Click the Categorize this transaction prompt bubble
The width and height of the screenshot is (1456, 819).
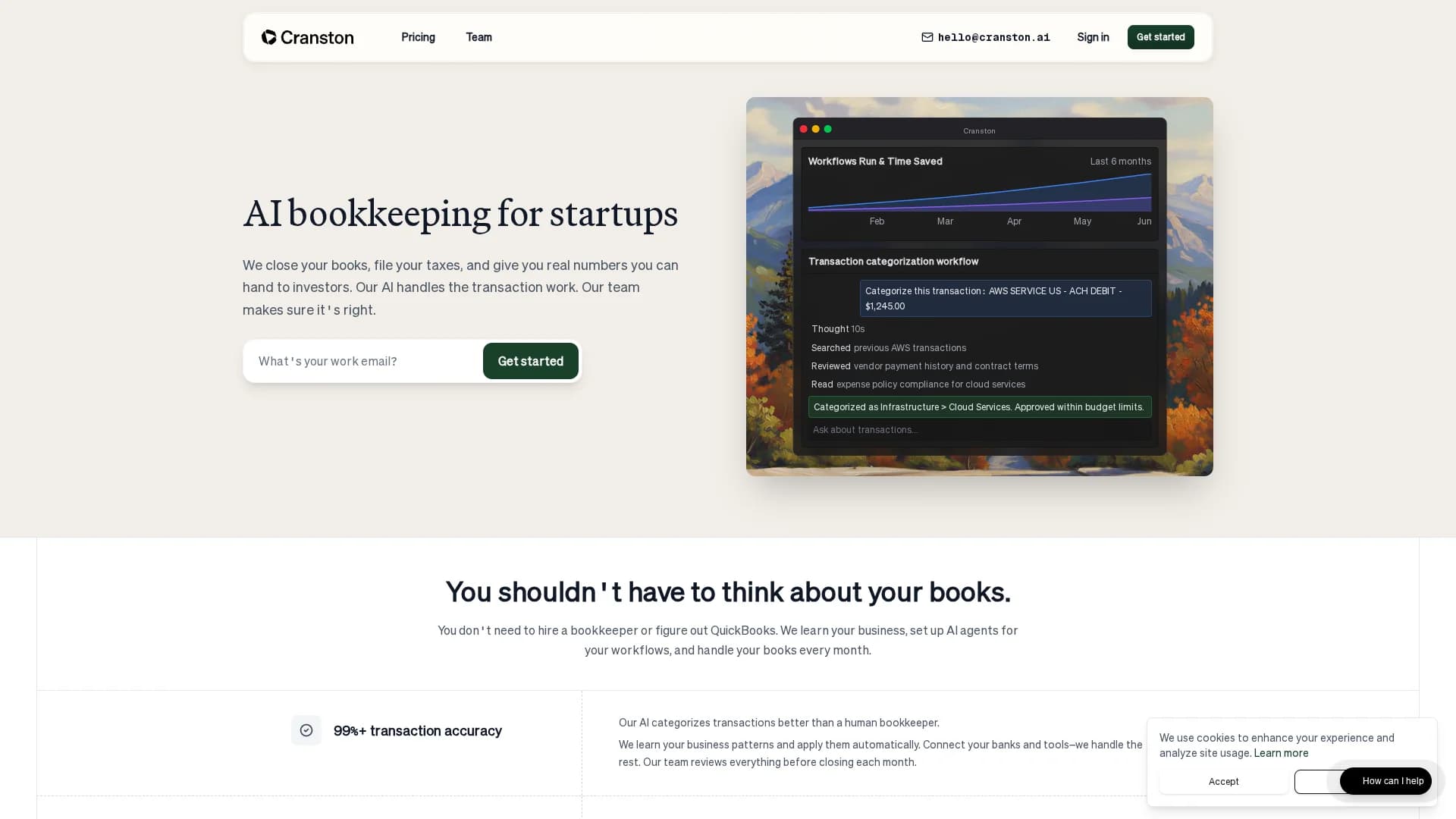click(1005, 299)
